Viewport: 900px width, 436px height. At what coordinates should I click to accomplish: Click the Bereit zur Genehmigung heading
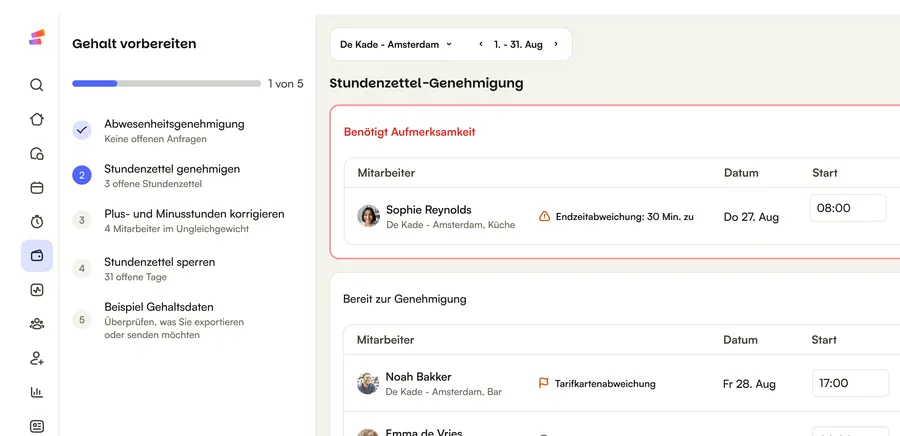(x=405, y=299)
